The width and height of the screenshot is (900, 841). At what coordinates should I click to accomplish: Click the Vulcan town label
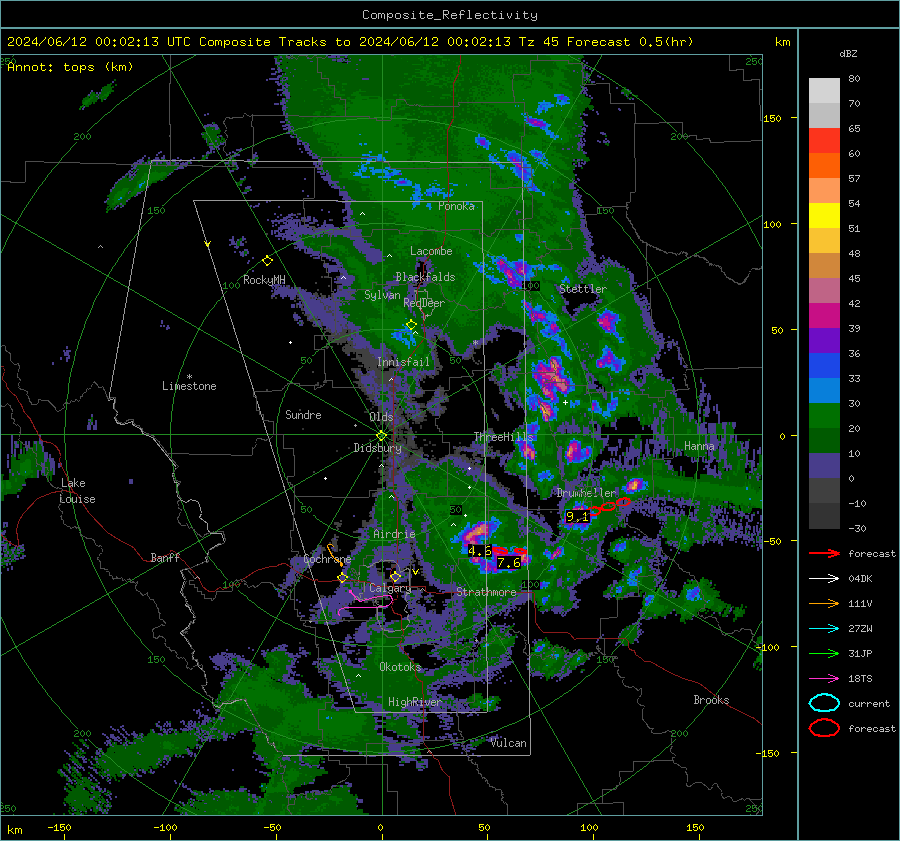[508, 743]
